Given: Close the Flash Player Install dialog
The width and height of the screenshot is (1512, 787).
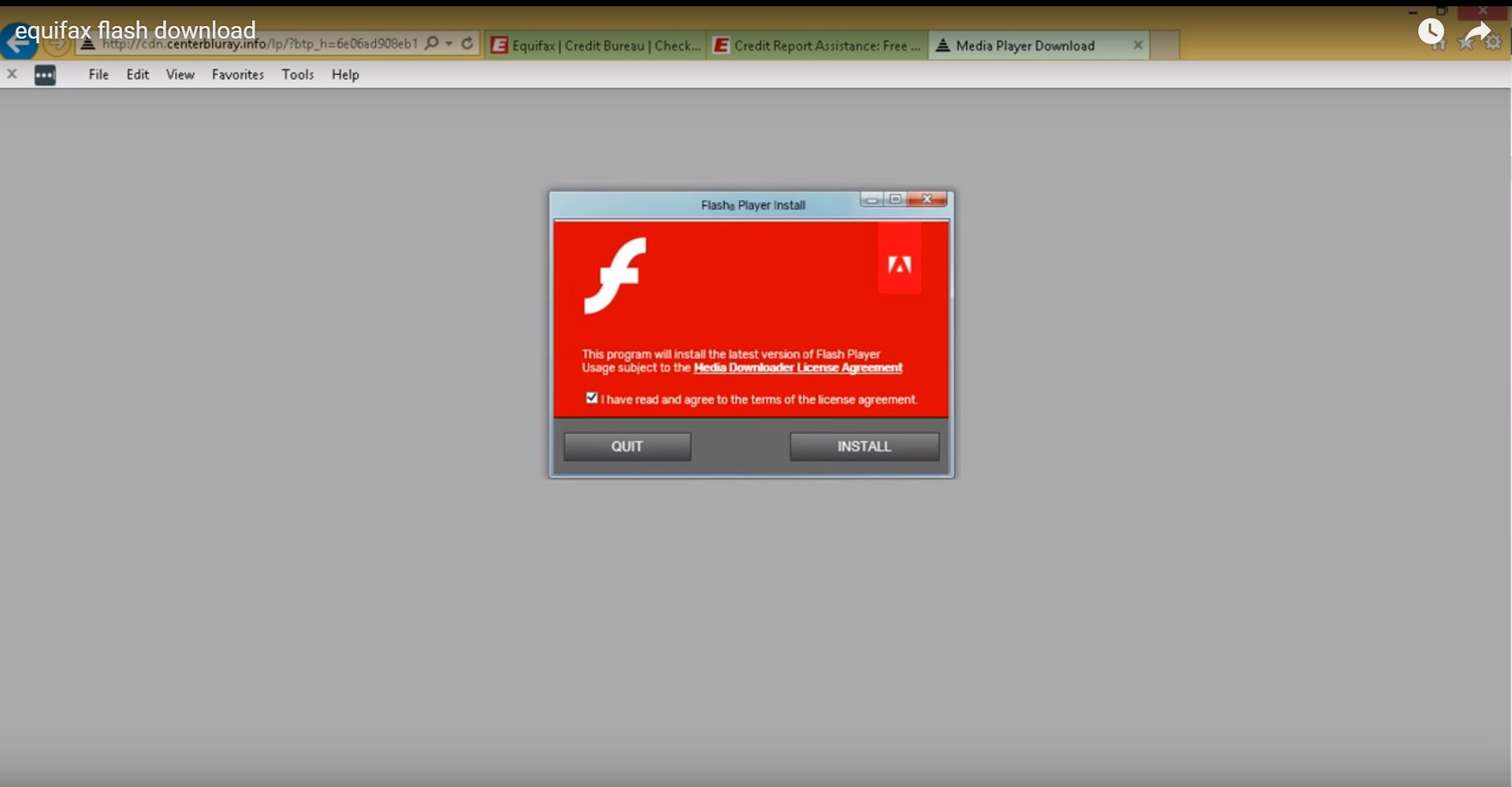Looking at the screenshot, I should [927, 199].
